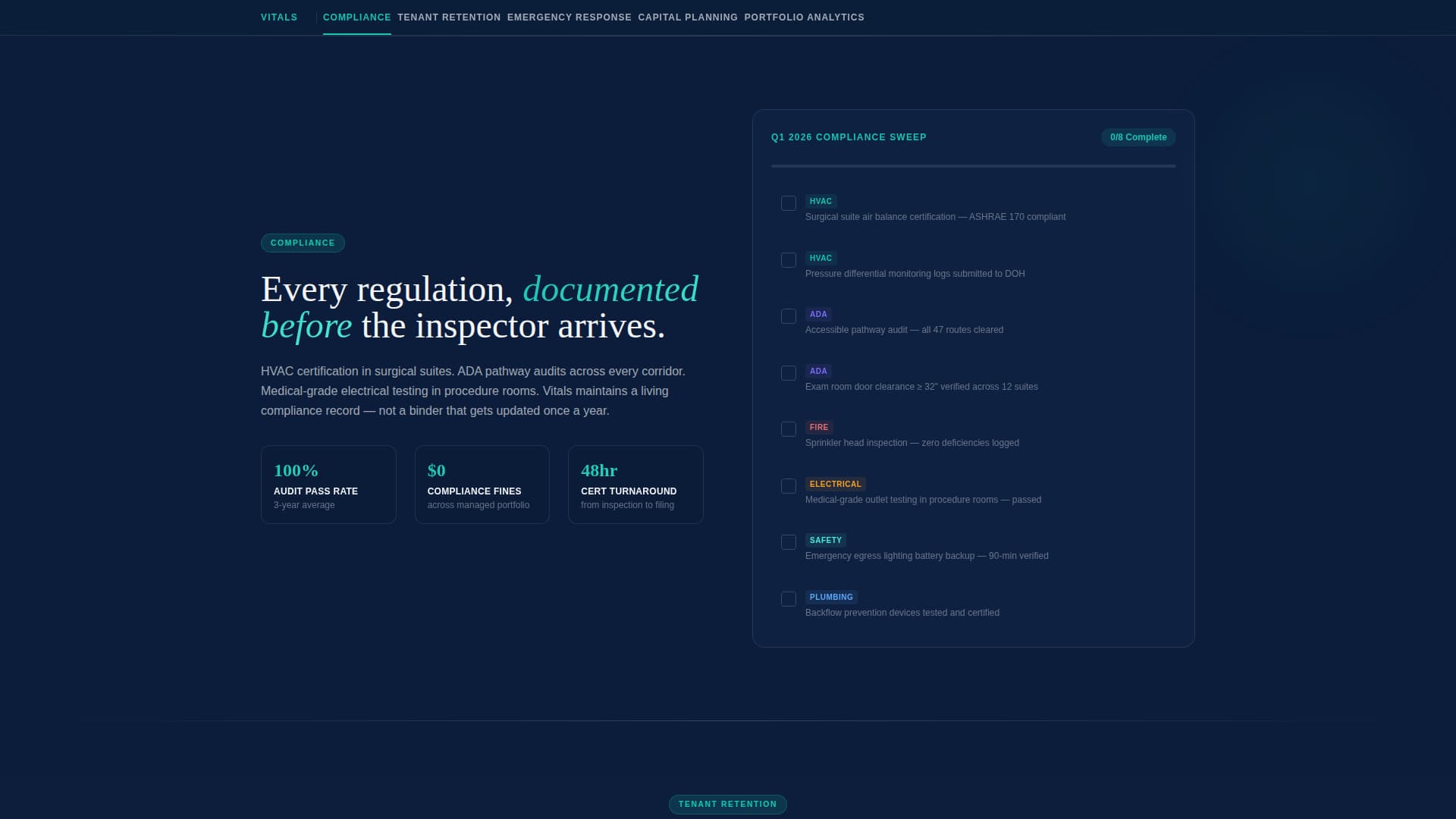The width and height of the screenshot is (1456, 819).
Task: Tick the accessible pathway audit checkbox
Action: click(x=789, y=316)
